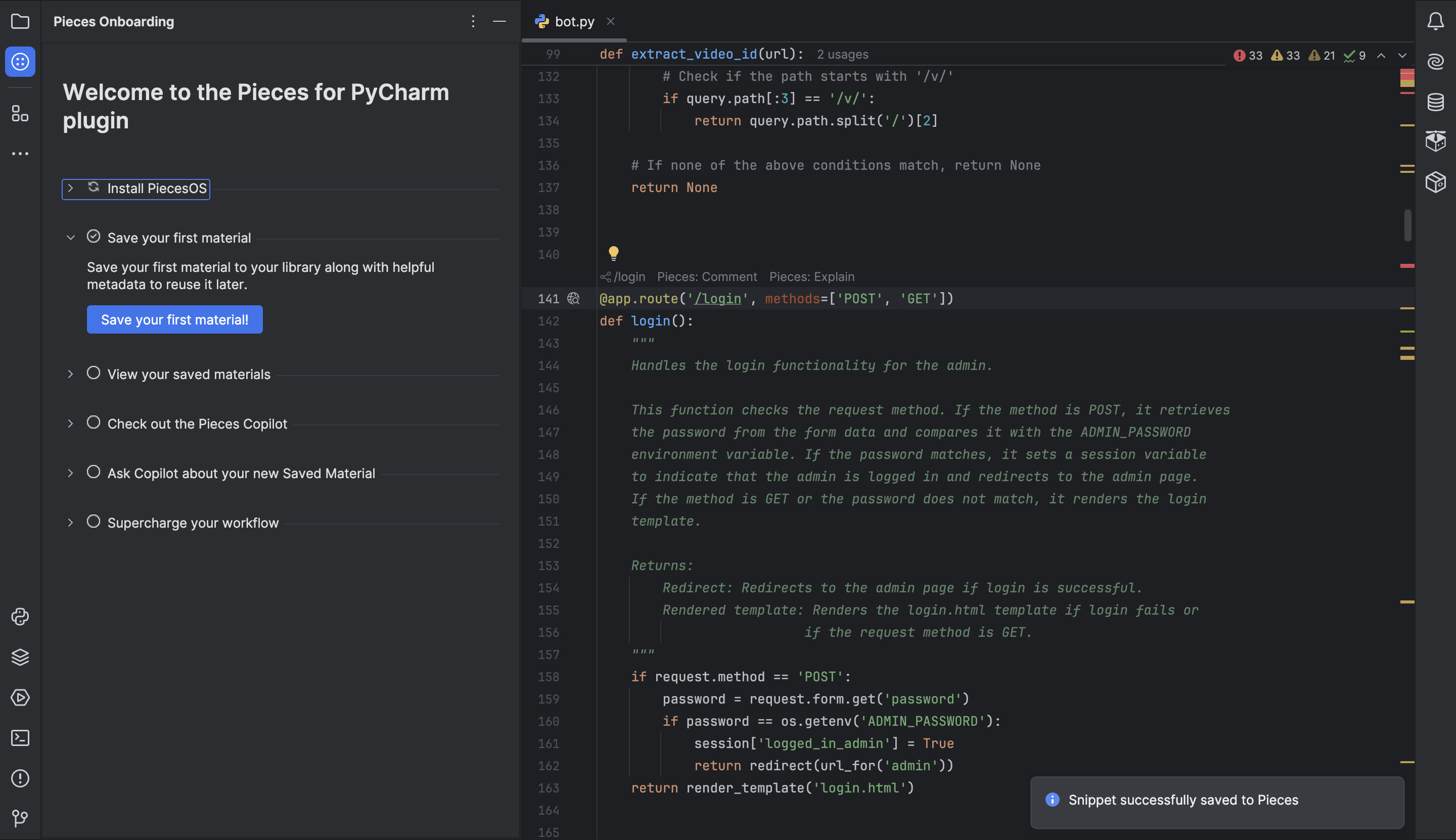This screenshot has height=840, width=1456.
Task: Click the Install PiecesOS refresh status icon
Action: pos(94,187)
